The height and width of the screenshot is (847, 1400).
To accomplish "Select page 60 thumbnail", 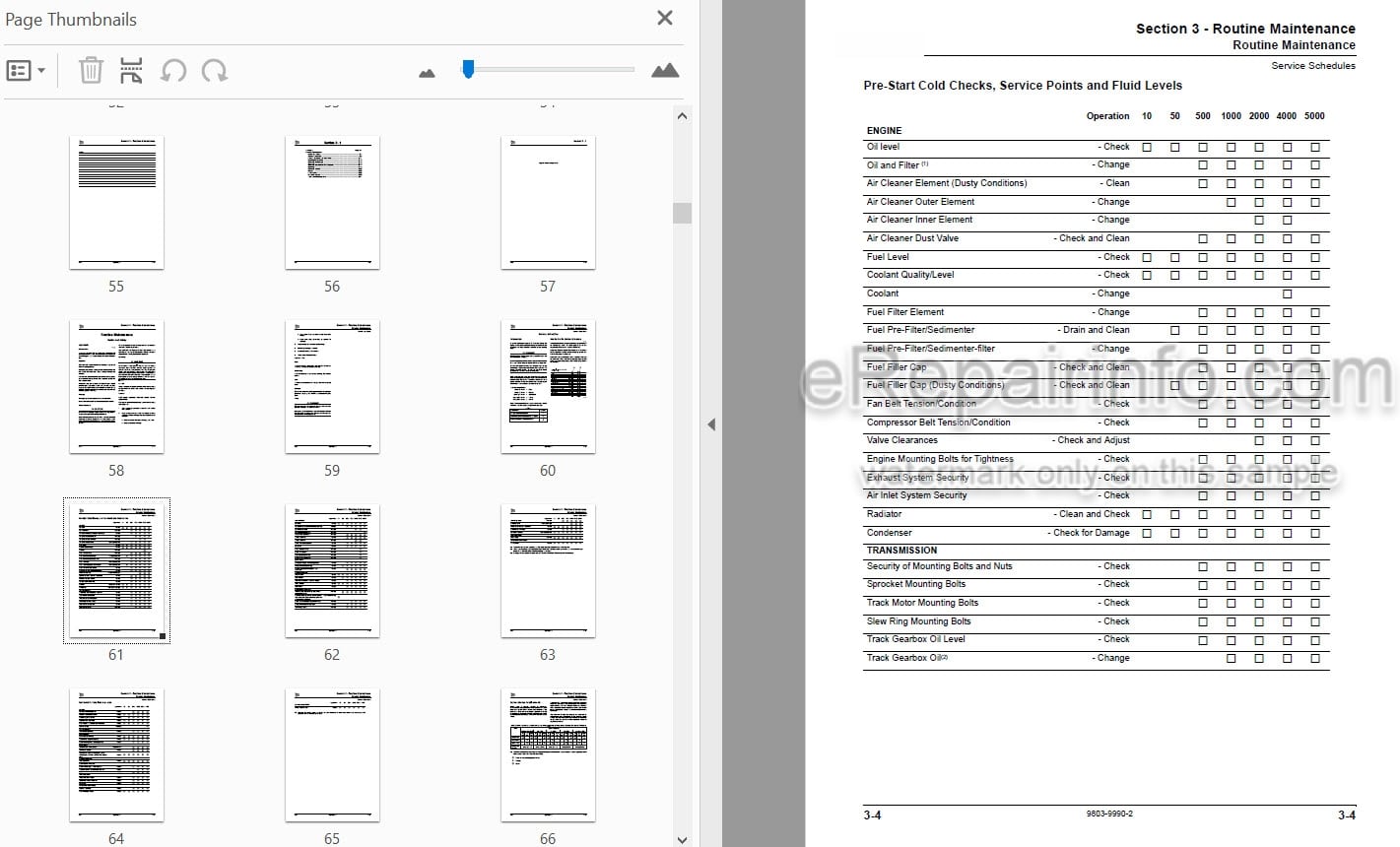I will [548, 386].
